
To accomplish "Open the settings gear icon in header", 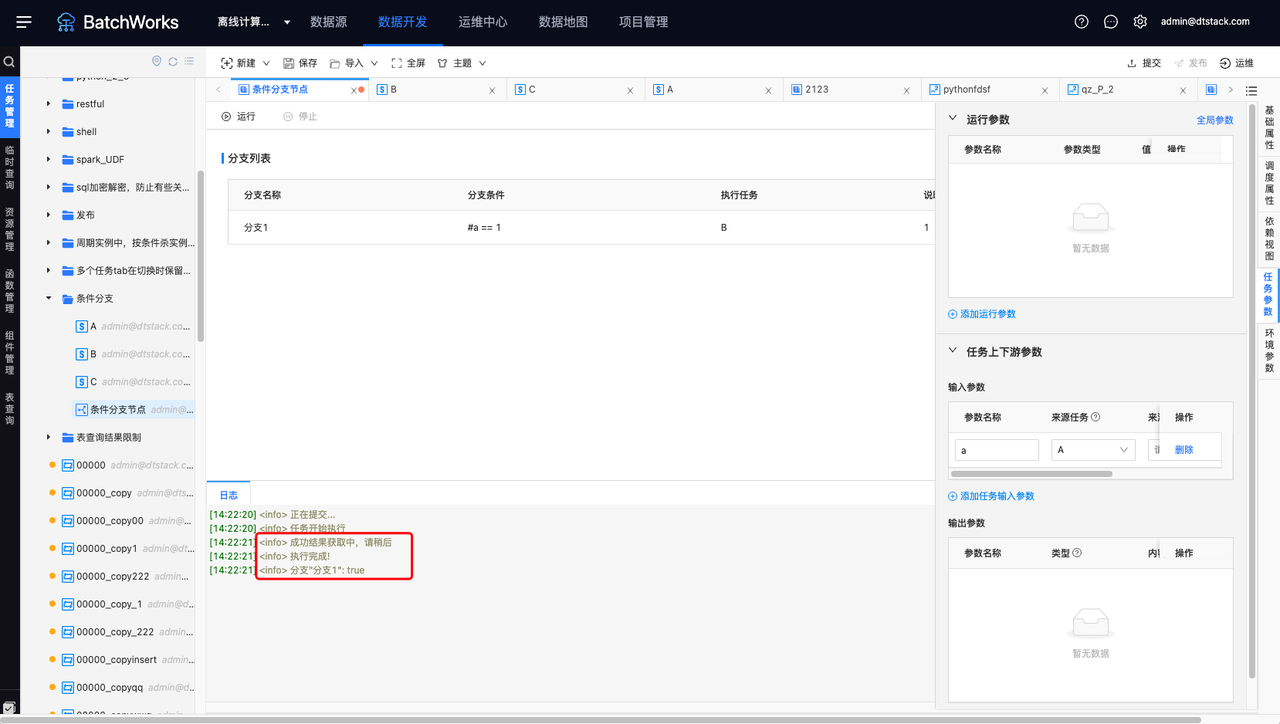I will pos(1140,22).
